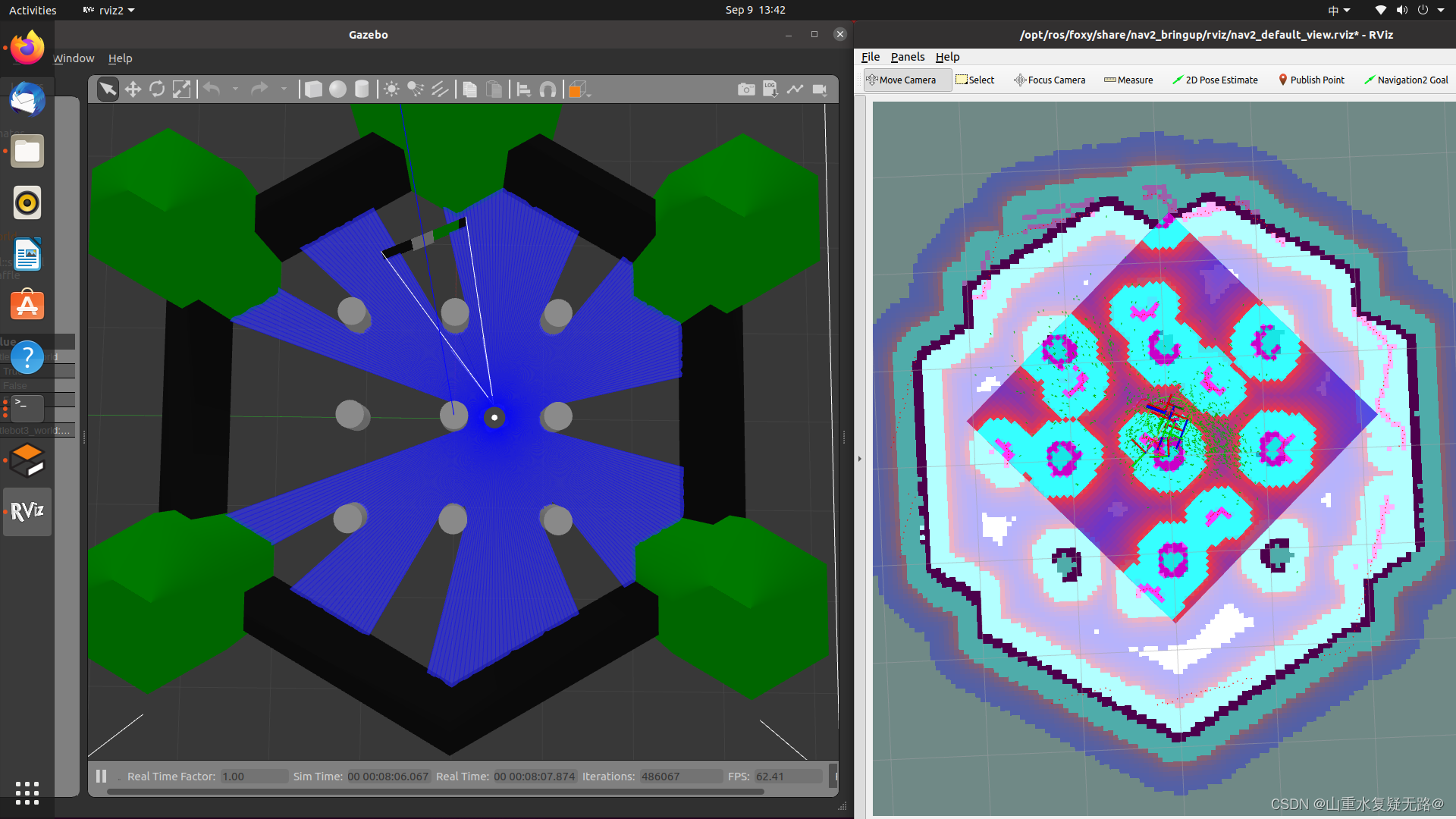Open the Help menu in Gazebo

(x=119, y=58)
